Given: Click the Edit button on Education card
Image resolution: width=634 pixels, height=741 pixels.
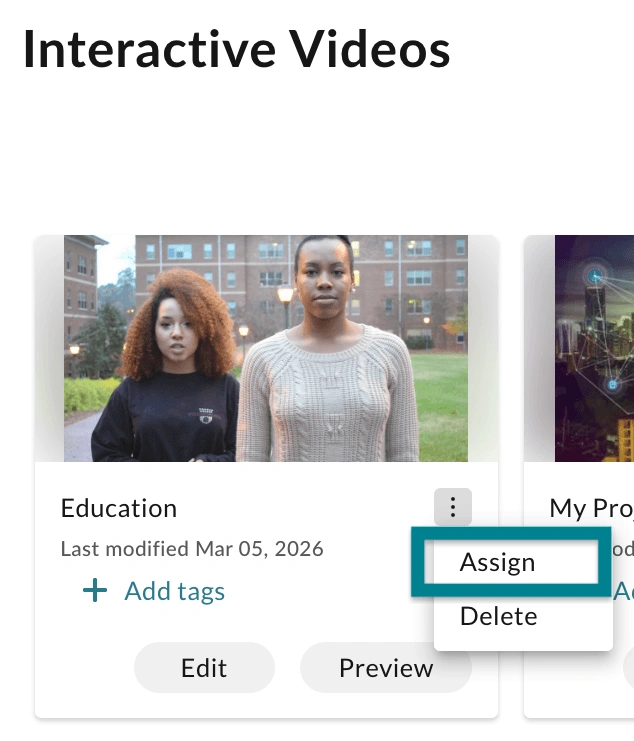Looking at the screenshot, I should (x=204, y=668).
